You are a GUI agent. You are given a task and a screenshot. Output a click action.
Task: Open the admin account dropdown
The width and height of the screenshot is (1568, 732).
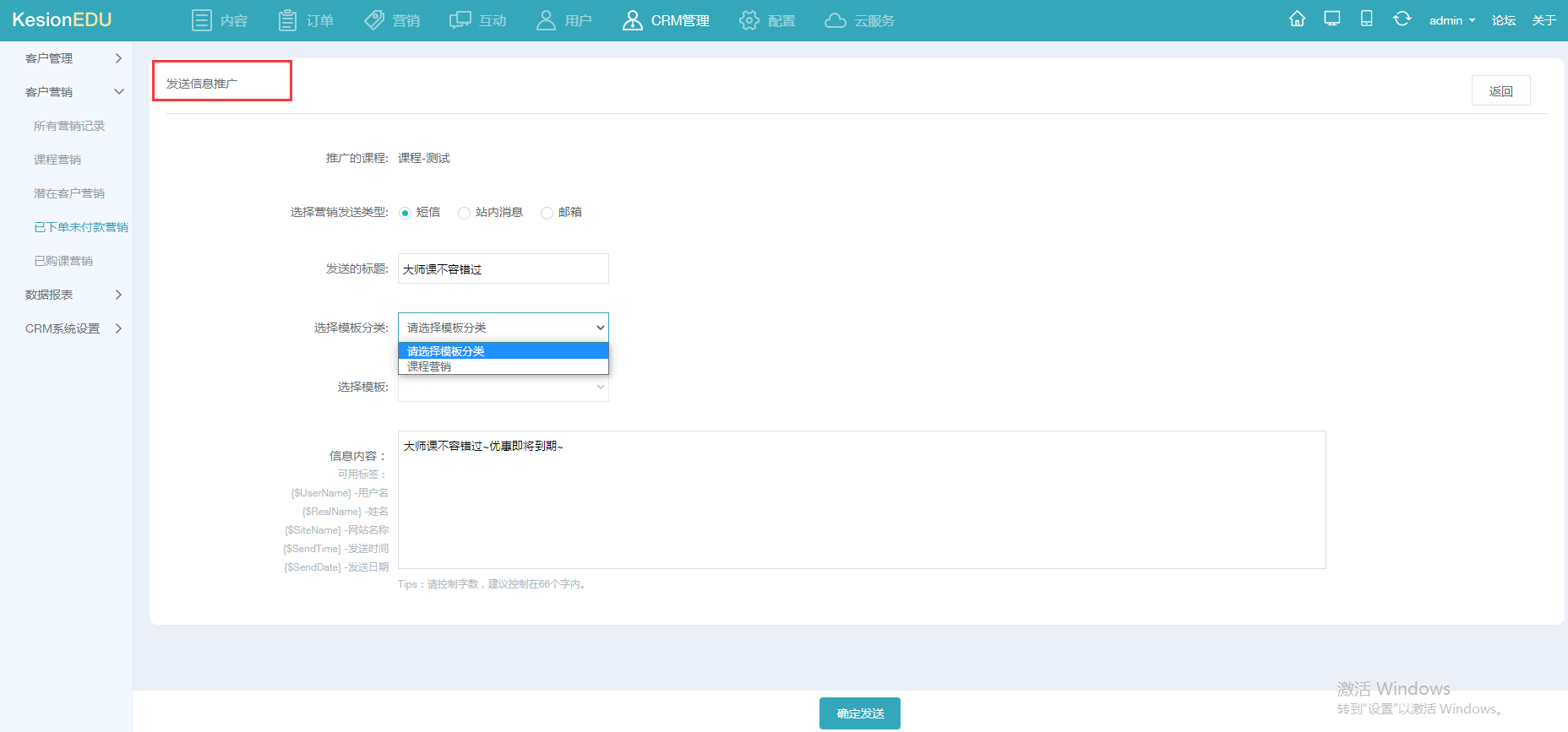[1451, 20]
